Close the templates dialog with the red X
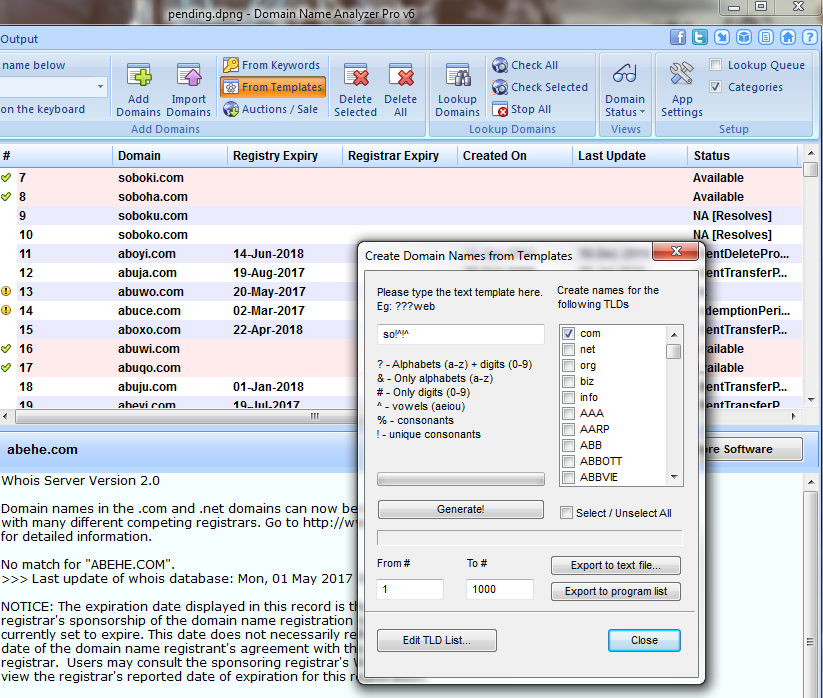The image size is (823, 698). 676,251
